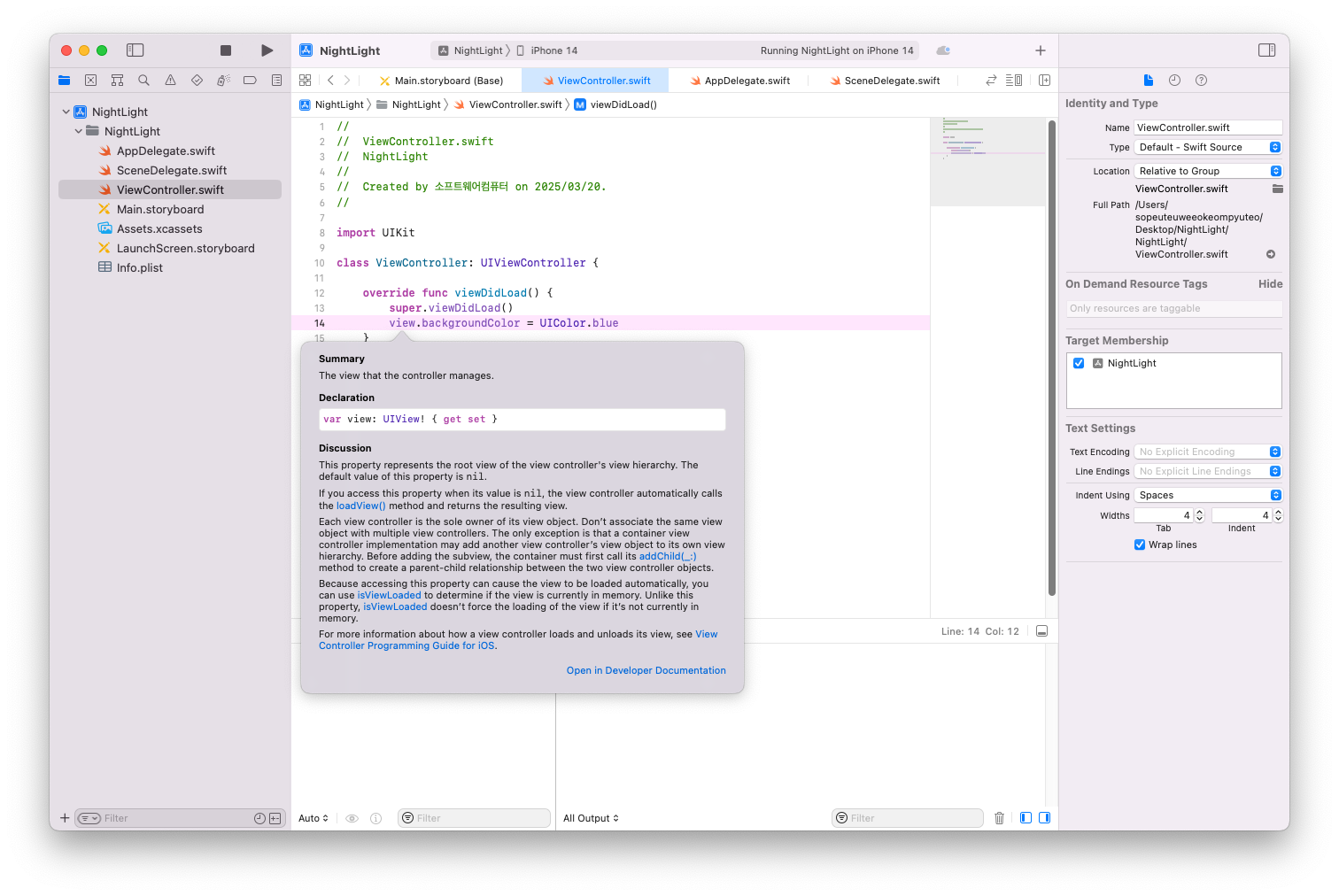Screen dimensions: 1339x896
Task: Open the Report navigator
Action: coord(276,81)
